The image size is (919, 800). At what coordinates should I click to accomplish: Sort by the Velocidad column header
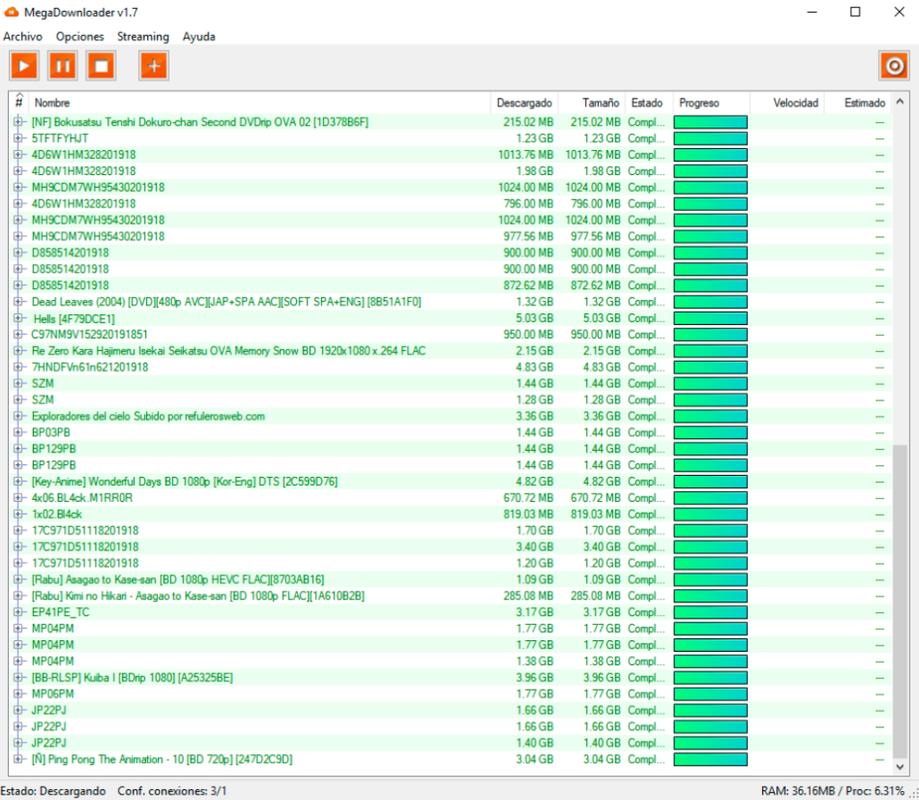coord(787,103)
